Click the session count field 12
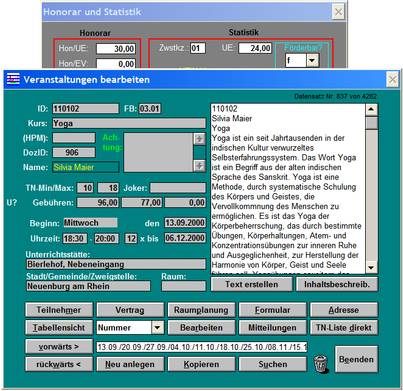Screen dimensions: 403x391 point(131,239)
